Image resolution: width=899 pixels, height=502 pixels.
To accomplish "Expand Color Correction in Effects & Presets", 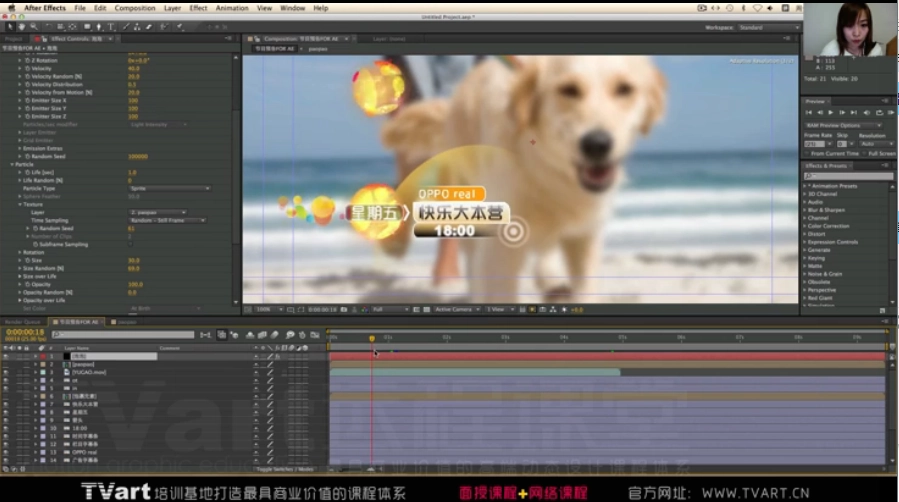I will pos(804,226).
